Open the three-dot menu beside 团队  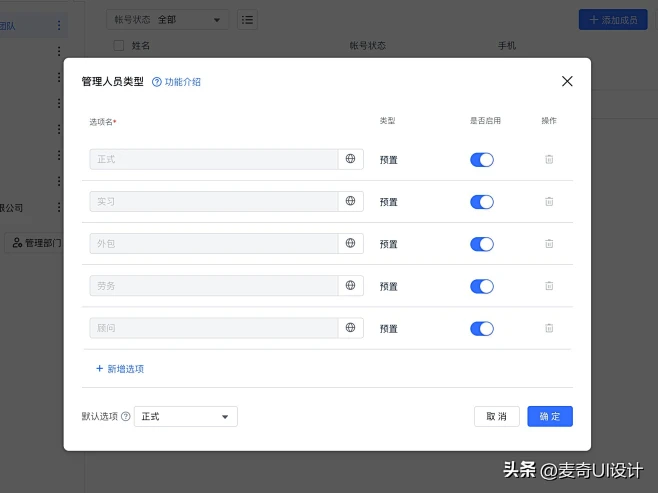pyautogui.click(x=59, y=25)
